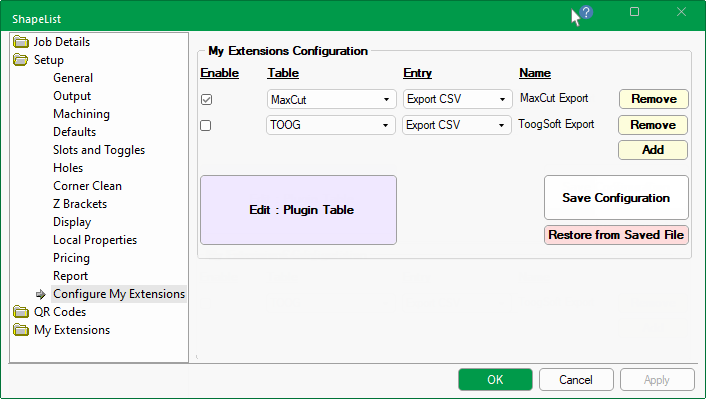Open the TOOG table dropdown

click(x=330, y=125)
